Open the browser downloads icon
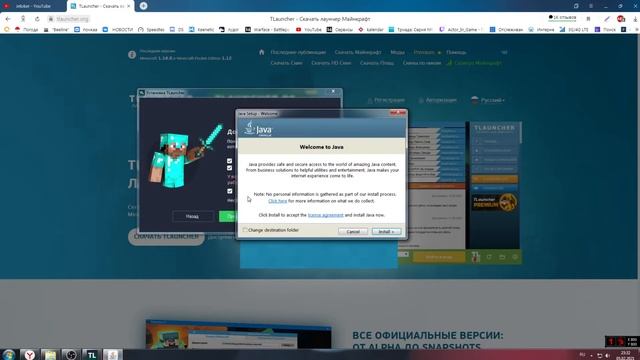This screenshot has width=640, height=360. pyautogui.click(x=636, y=19)
